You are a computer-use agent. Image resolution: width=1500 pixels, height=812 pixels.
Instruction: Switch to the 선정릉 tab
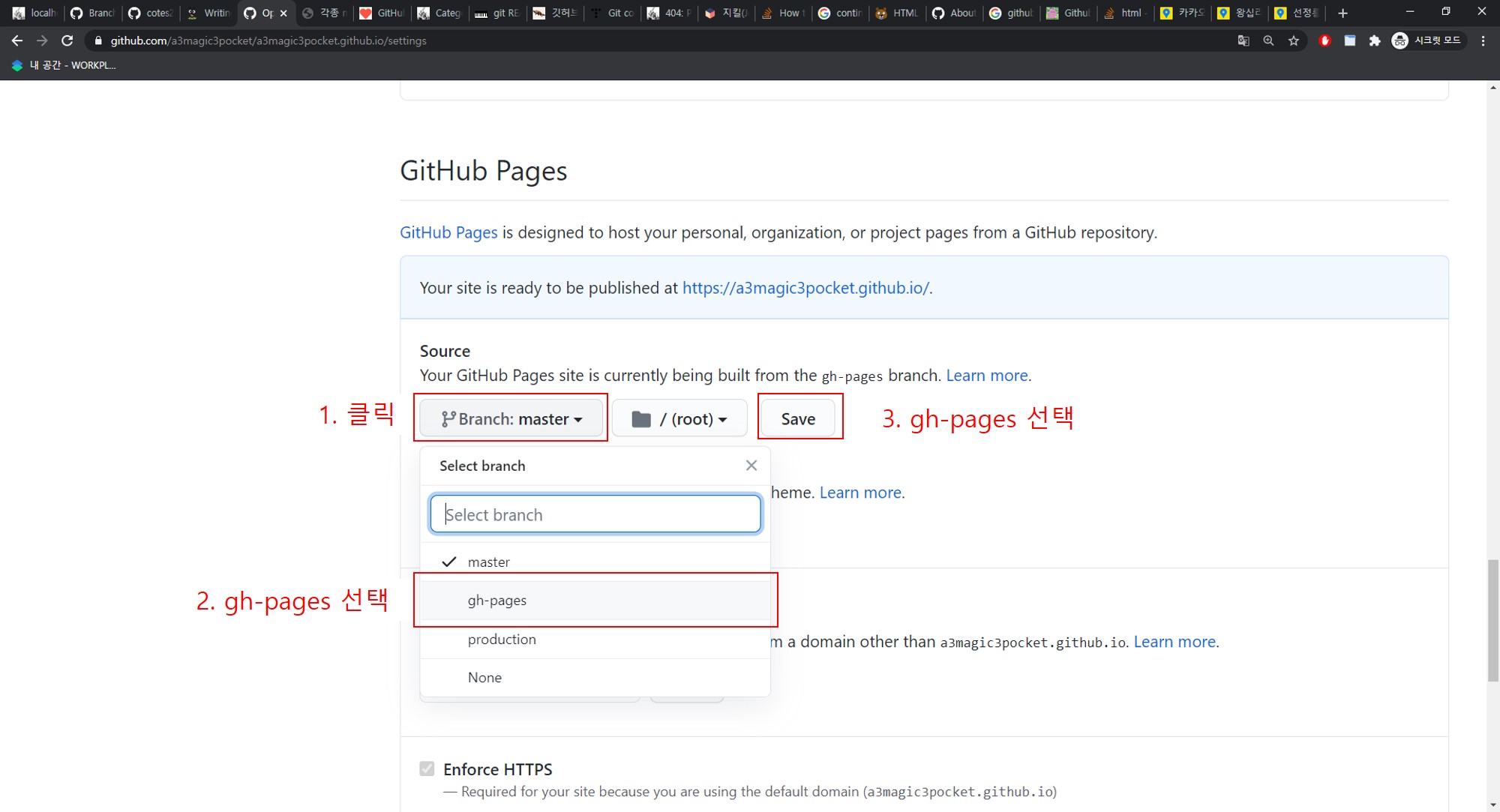pyautogui.click(x=1297, y=13)
